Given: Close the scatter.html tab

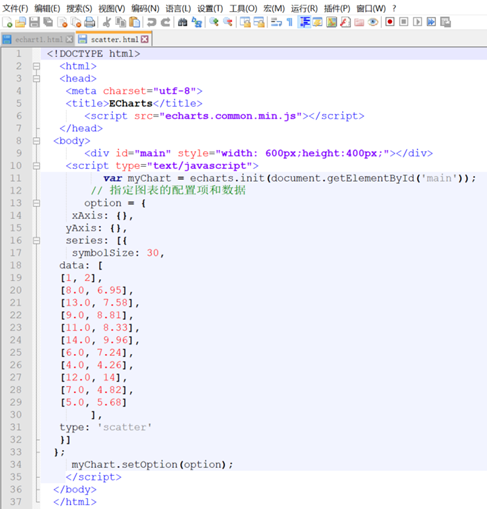Looking at the screenshot, I should 145,39.
